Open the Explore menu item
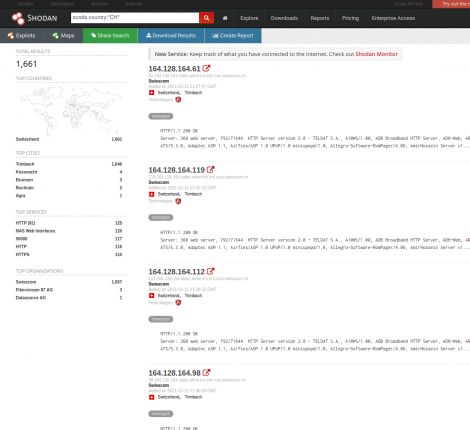 (x=249, y=18)
